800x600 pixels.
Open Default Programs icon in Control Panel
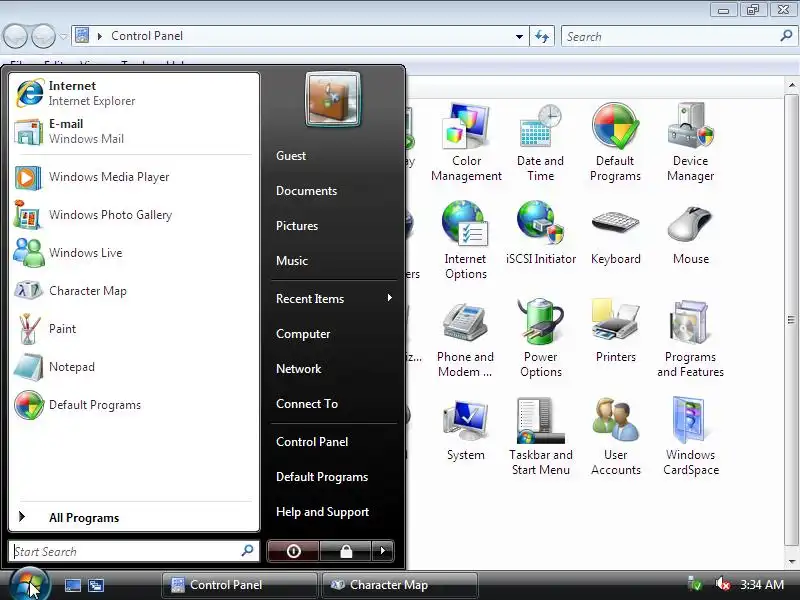(x=615, y=142)
